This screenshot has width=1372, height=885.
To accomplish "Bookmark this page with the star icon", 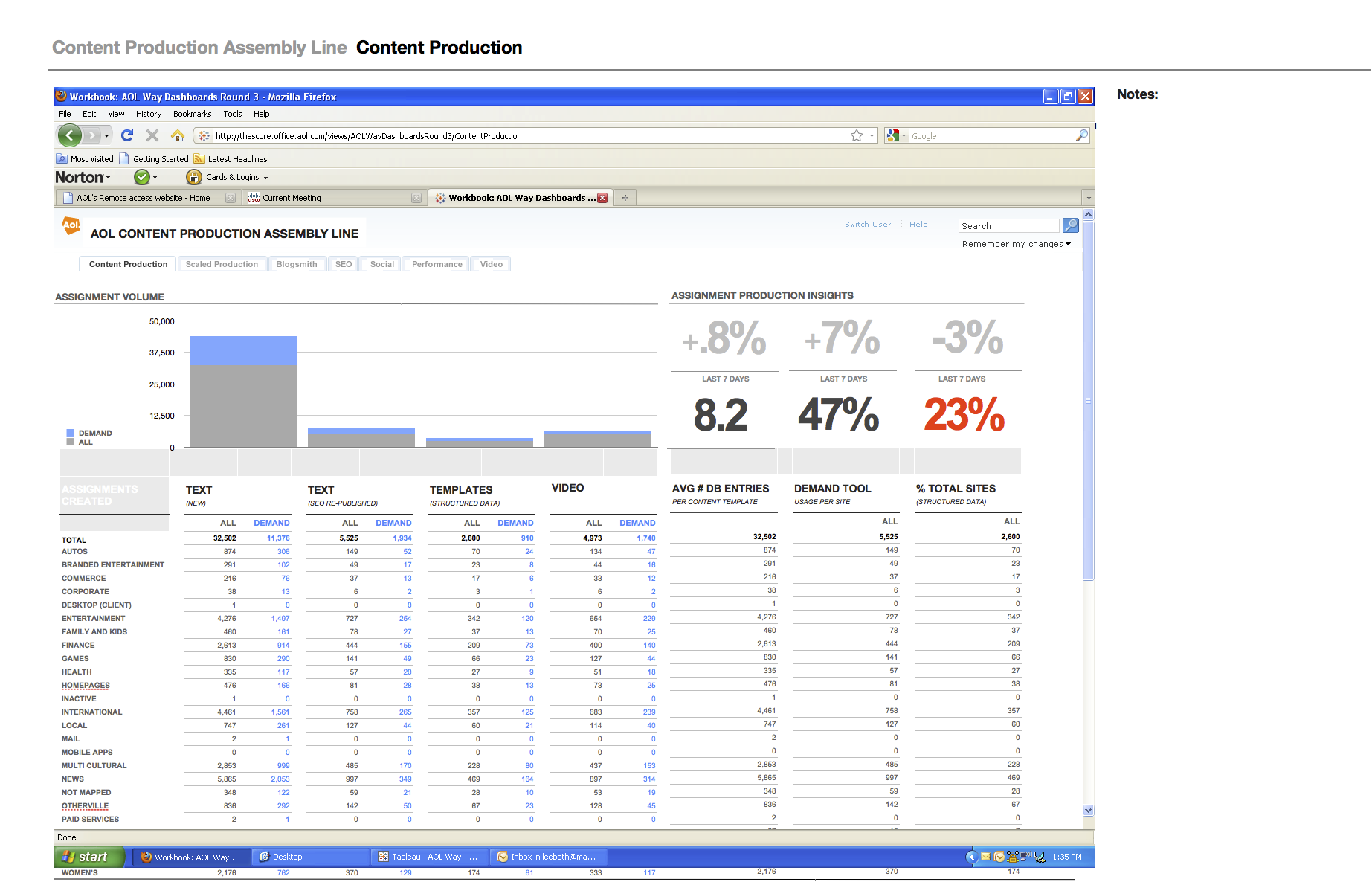I will point(857,135).
